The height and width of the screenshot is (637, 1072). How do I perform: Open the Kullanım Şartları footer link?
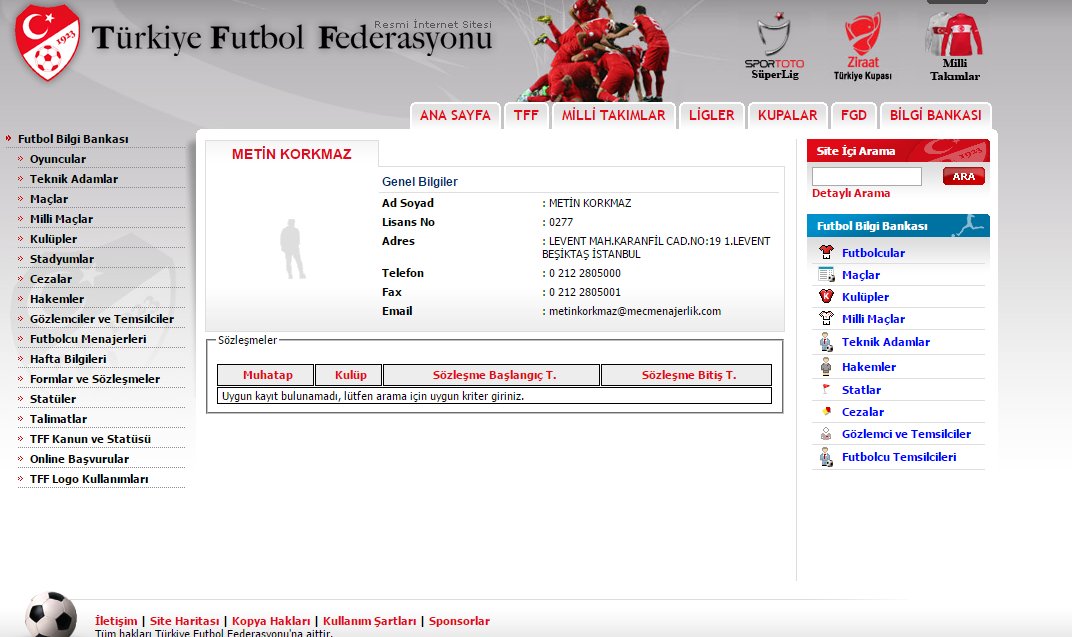pos(369,621)
